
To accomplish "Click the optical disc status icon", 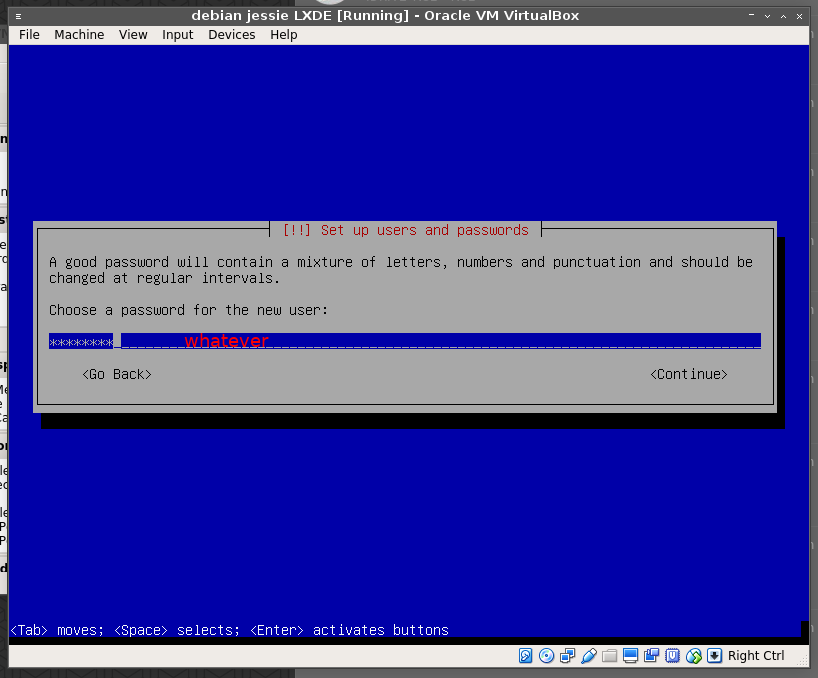I will pos(546,656).
